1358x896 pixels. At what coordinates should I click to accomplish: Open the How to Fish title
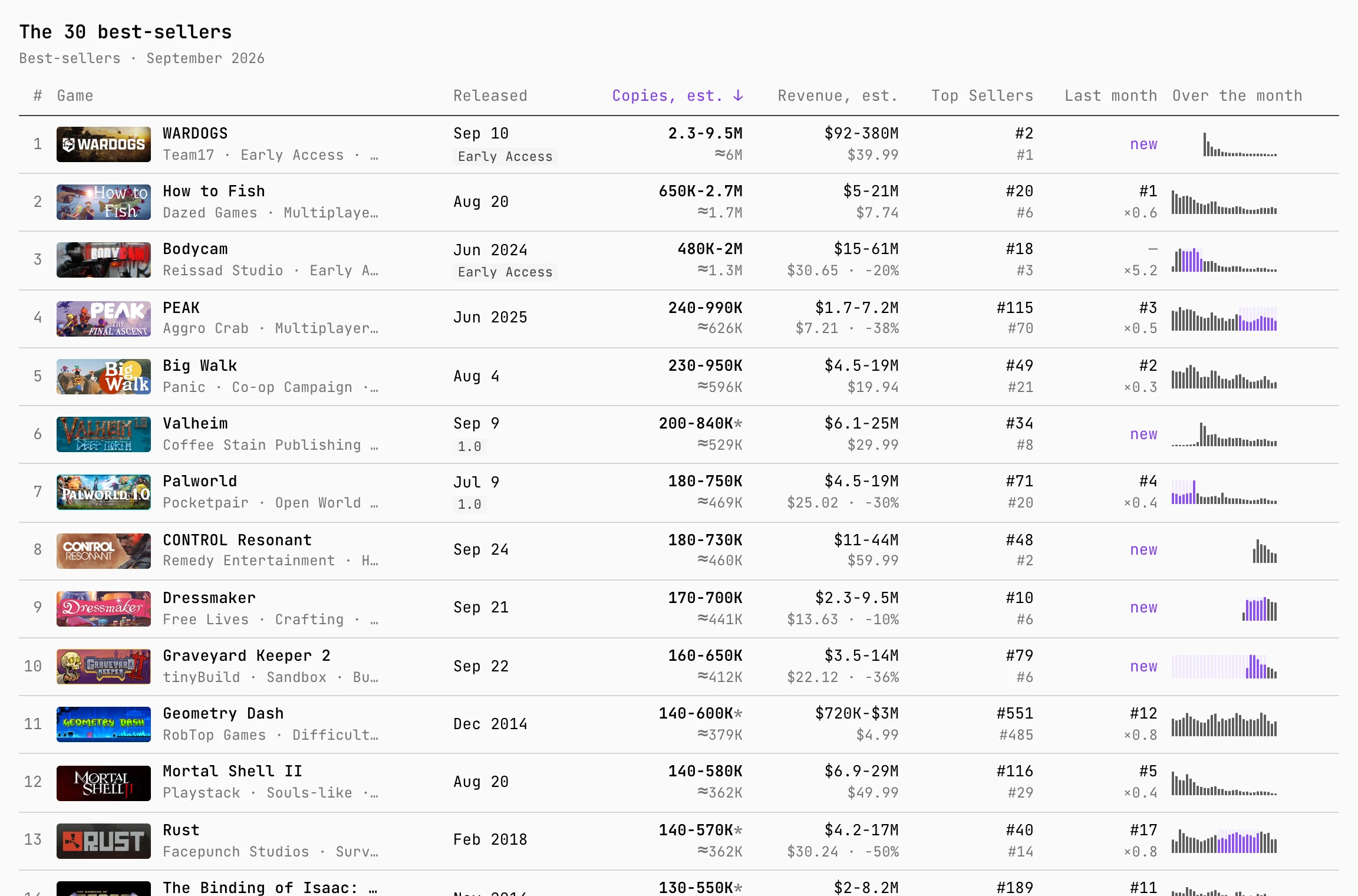point(214,191)
